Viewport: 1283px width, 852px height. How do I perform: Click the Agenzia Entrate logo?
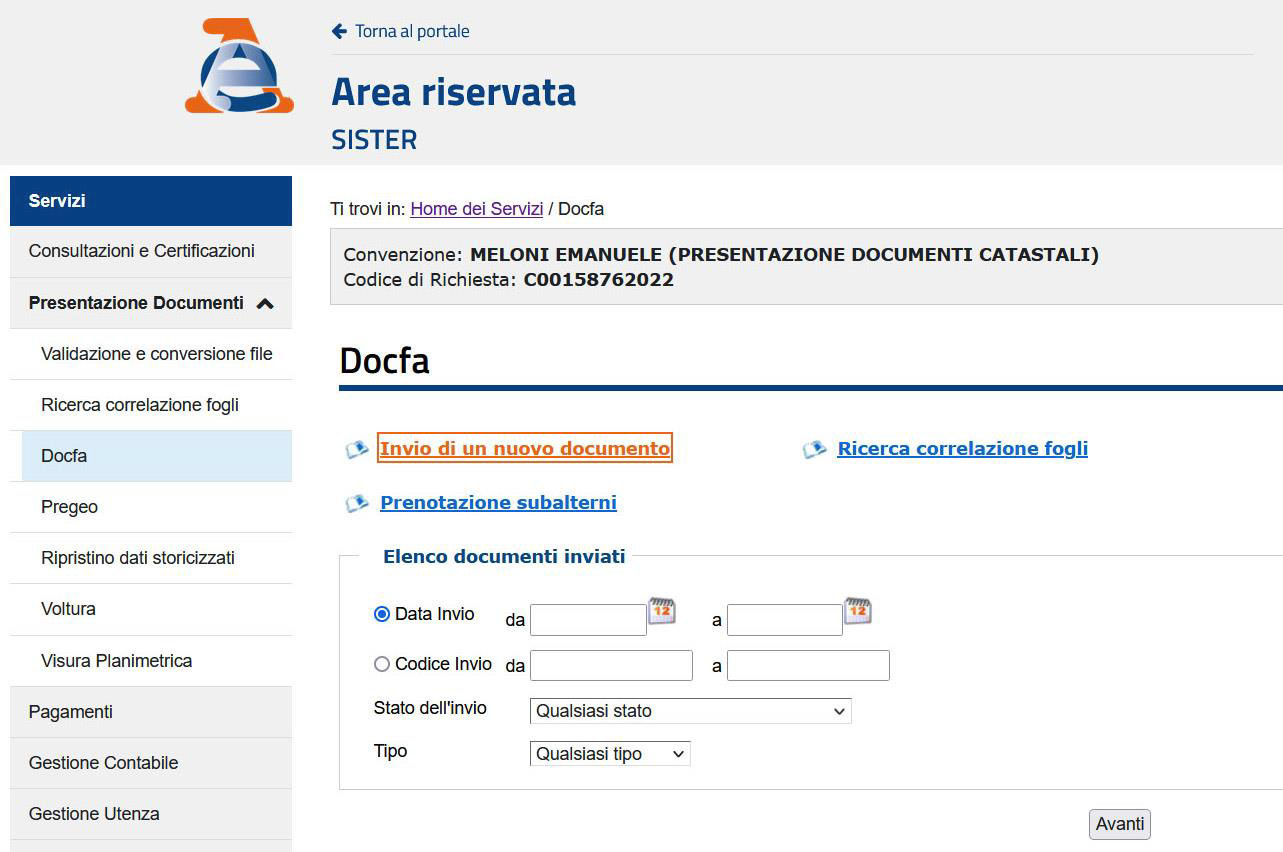tap(239, 67)
